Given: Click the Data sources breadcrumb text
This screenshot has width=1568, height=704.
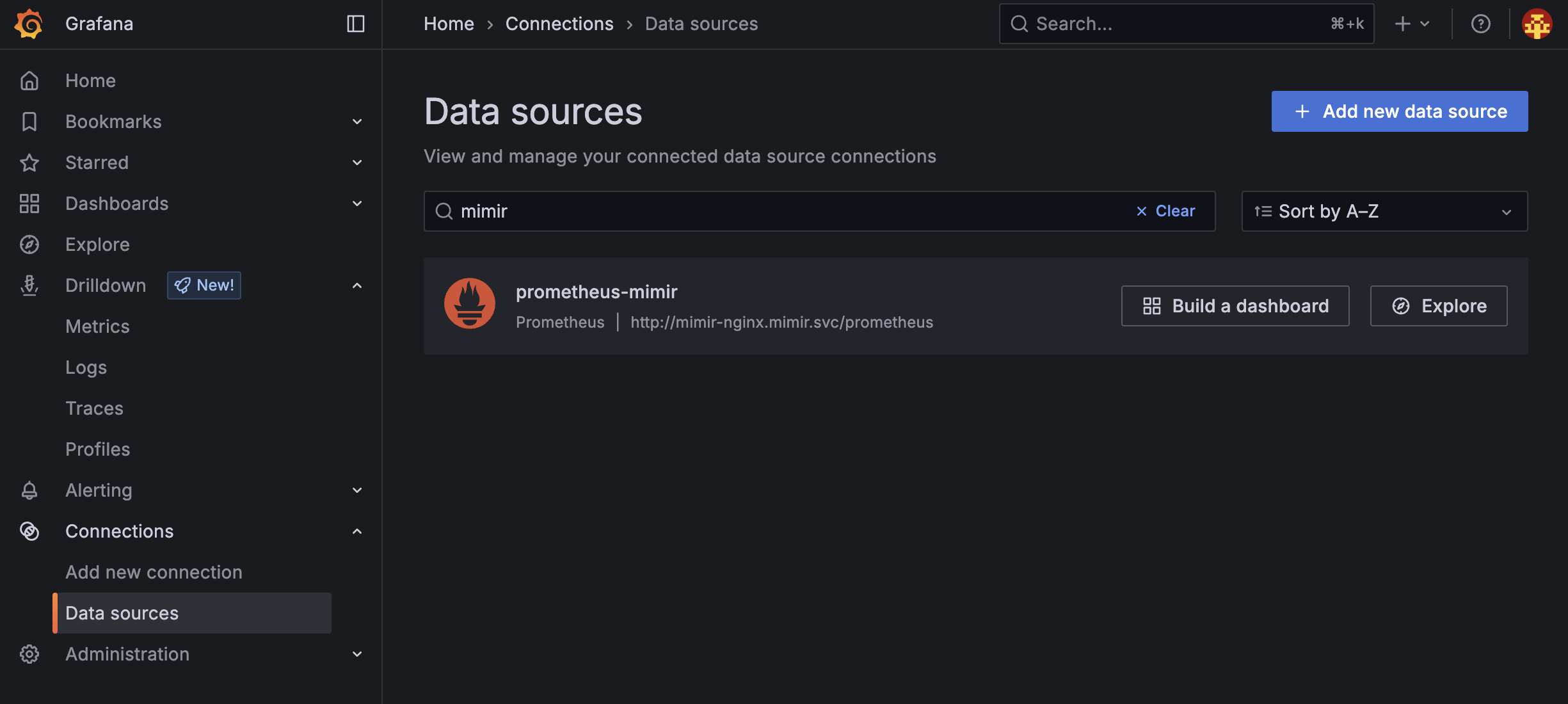Looking at the screenshot, I should click(x=701, y=24).
